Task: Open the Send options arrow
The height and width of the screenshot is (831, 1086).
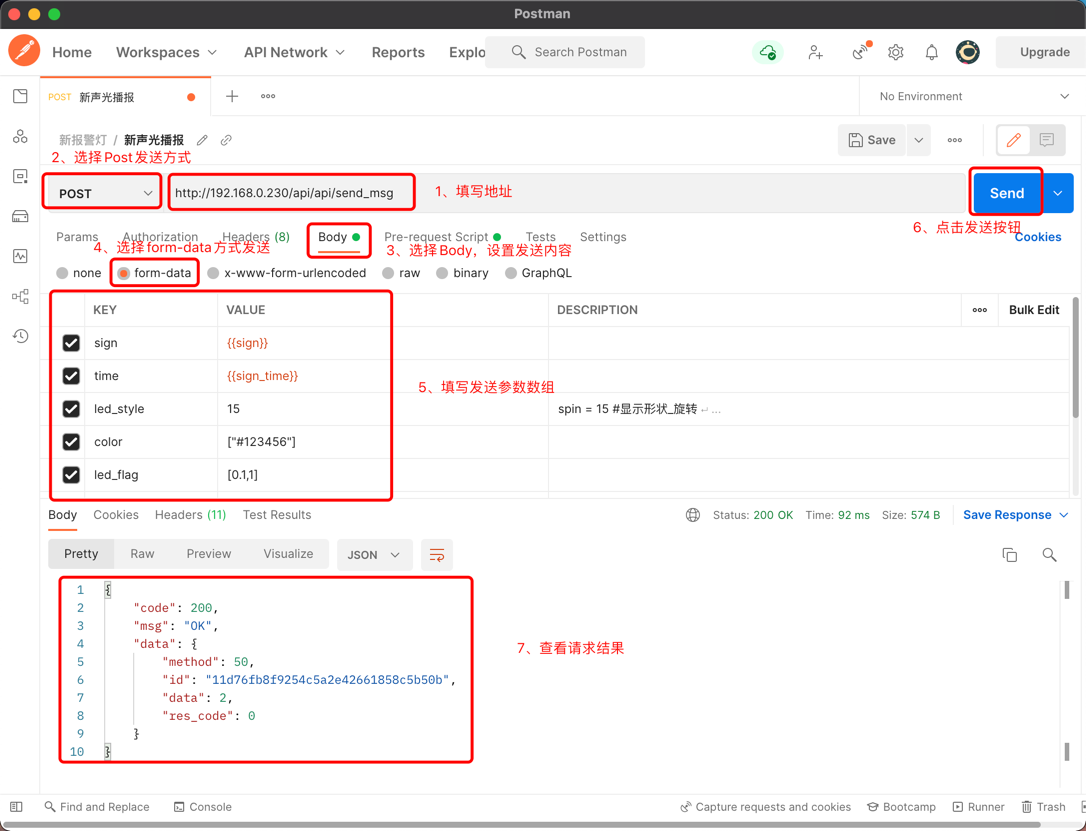Action: 1058,193
